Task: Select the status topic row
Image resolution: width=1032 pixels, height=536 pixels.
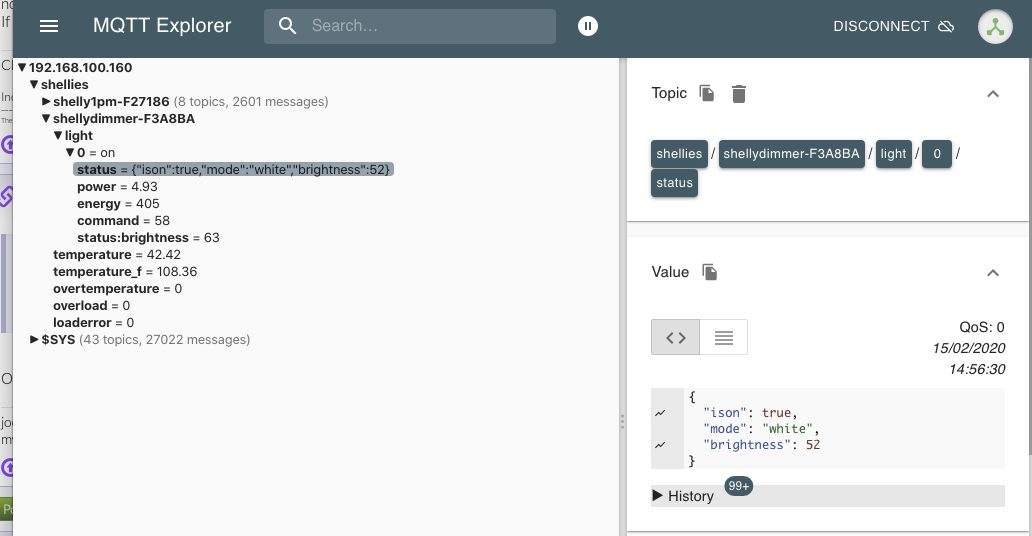Action: [x=234, y=169]
